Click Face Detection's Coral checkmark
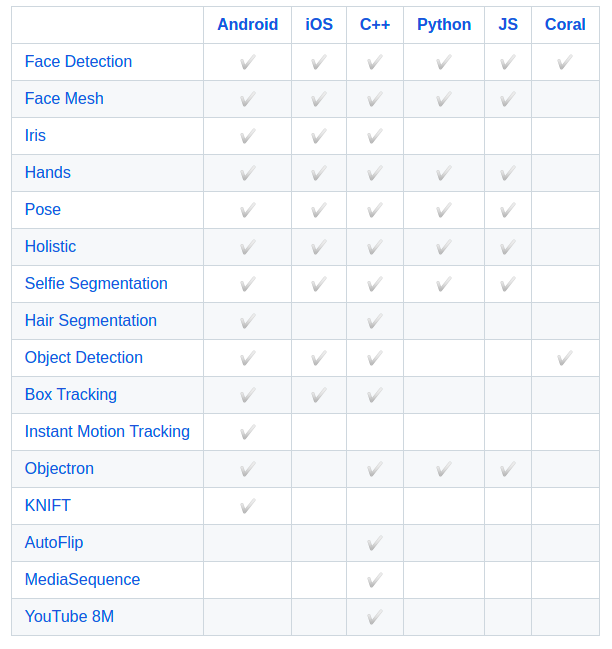The image size is (612, 649). click(x=565, y=62)
